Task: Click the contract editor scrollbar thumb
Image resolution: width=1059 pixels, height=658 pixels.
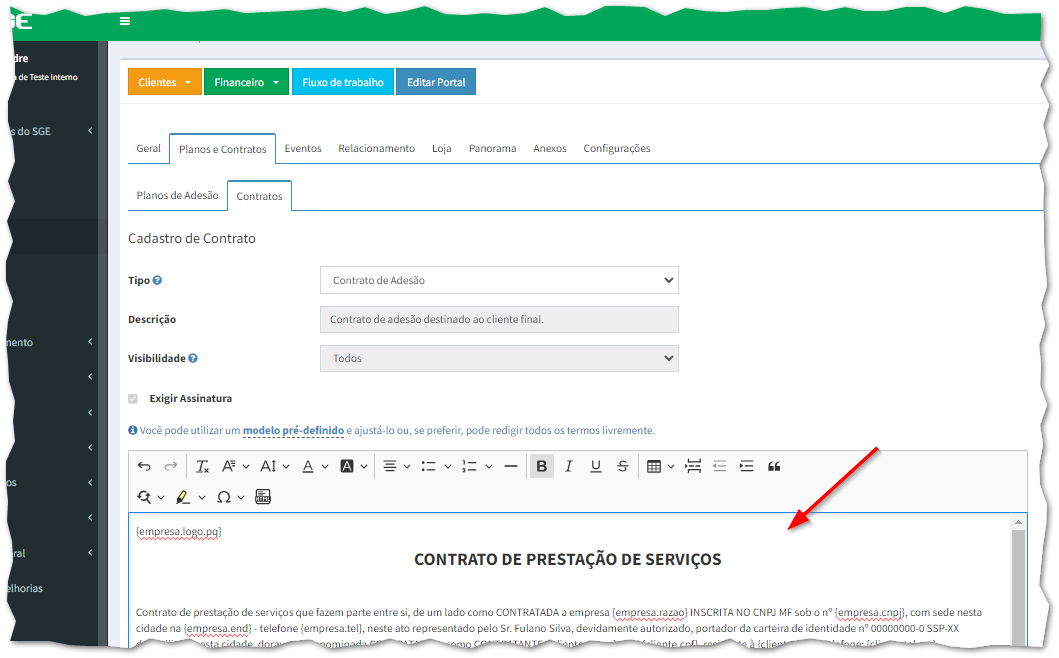Action: pos(1018,586)
